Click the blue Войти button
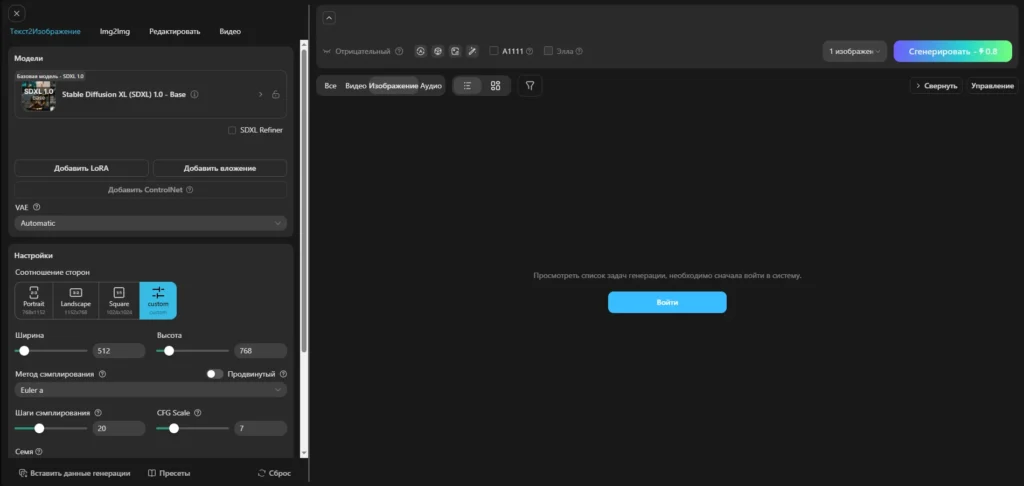This screenshot has width=1024, height=486. point(667,302)
